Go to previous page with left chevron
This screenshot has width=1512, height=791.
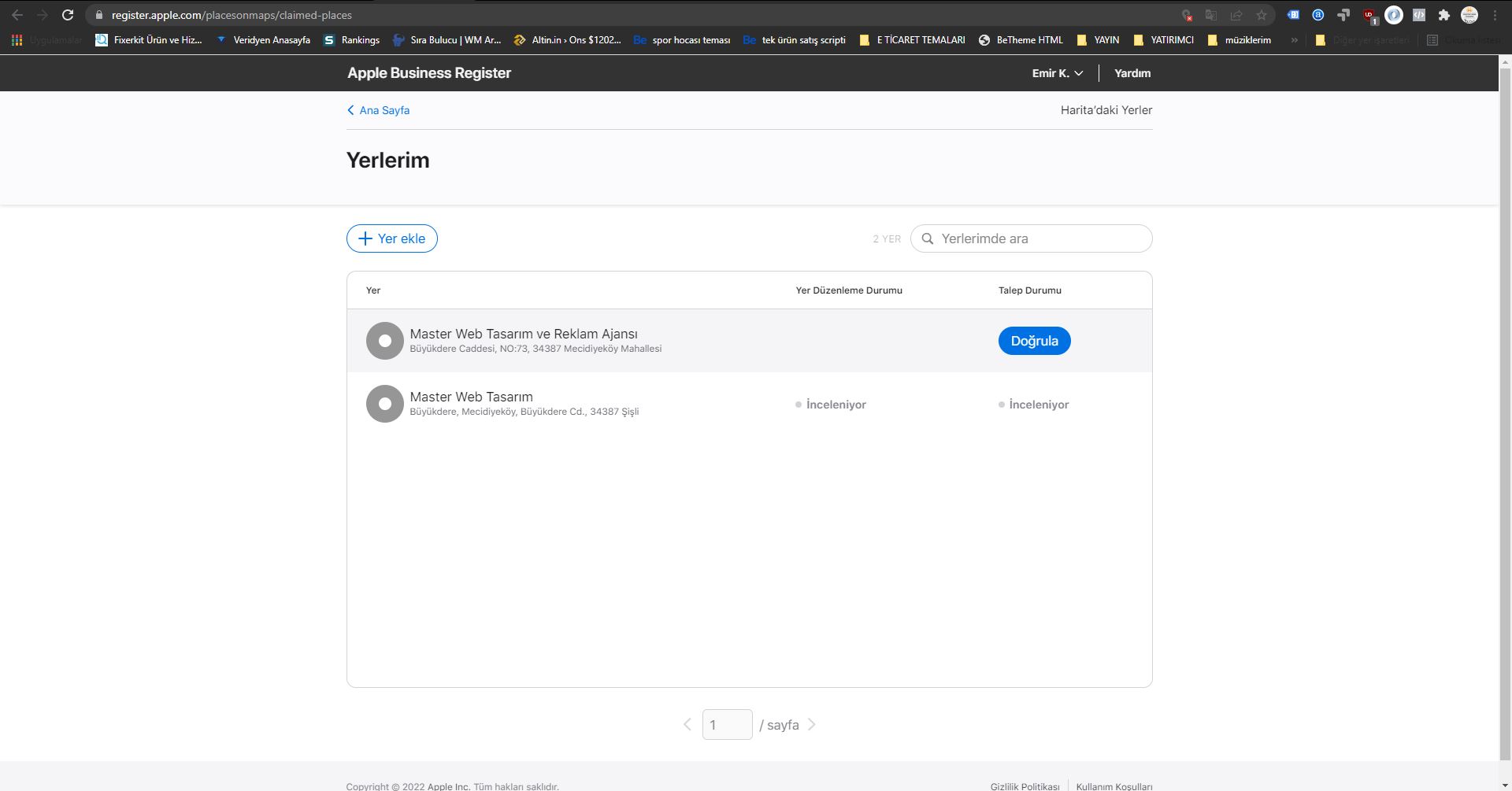coord(687,725)
